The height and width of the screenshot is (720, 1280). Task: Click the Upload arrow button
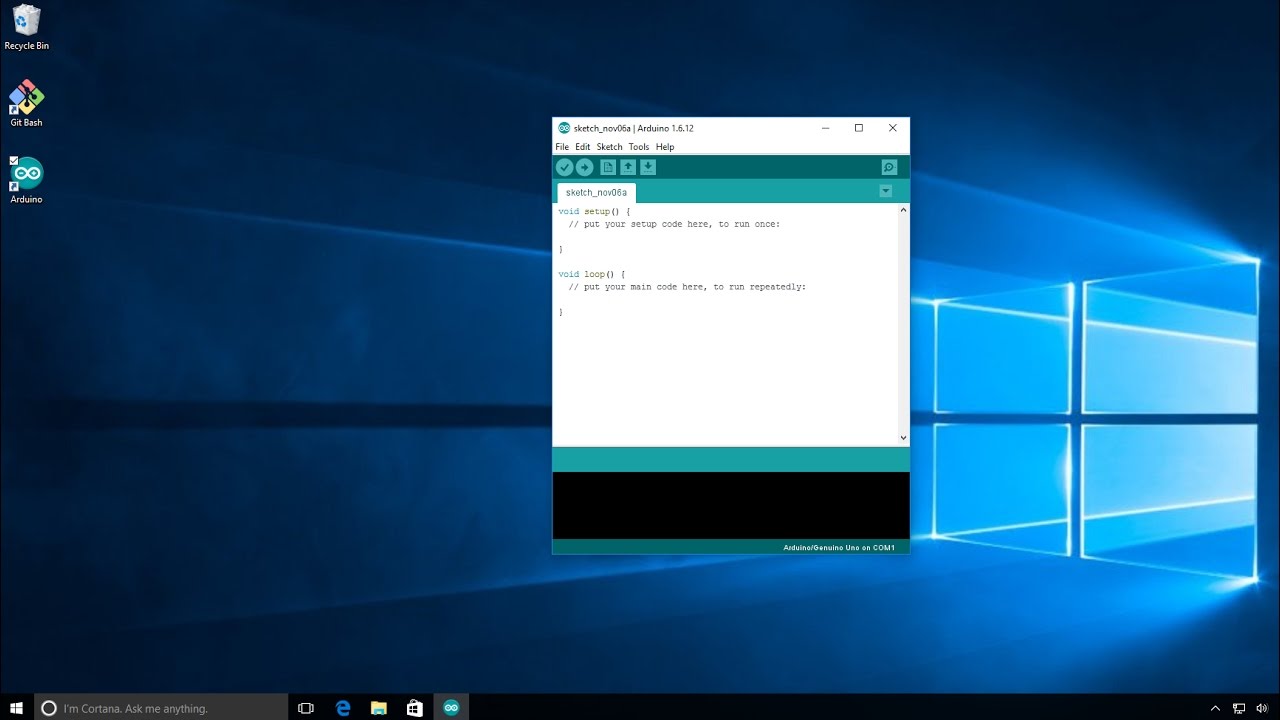coord(584,167)
